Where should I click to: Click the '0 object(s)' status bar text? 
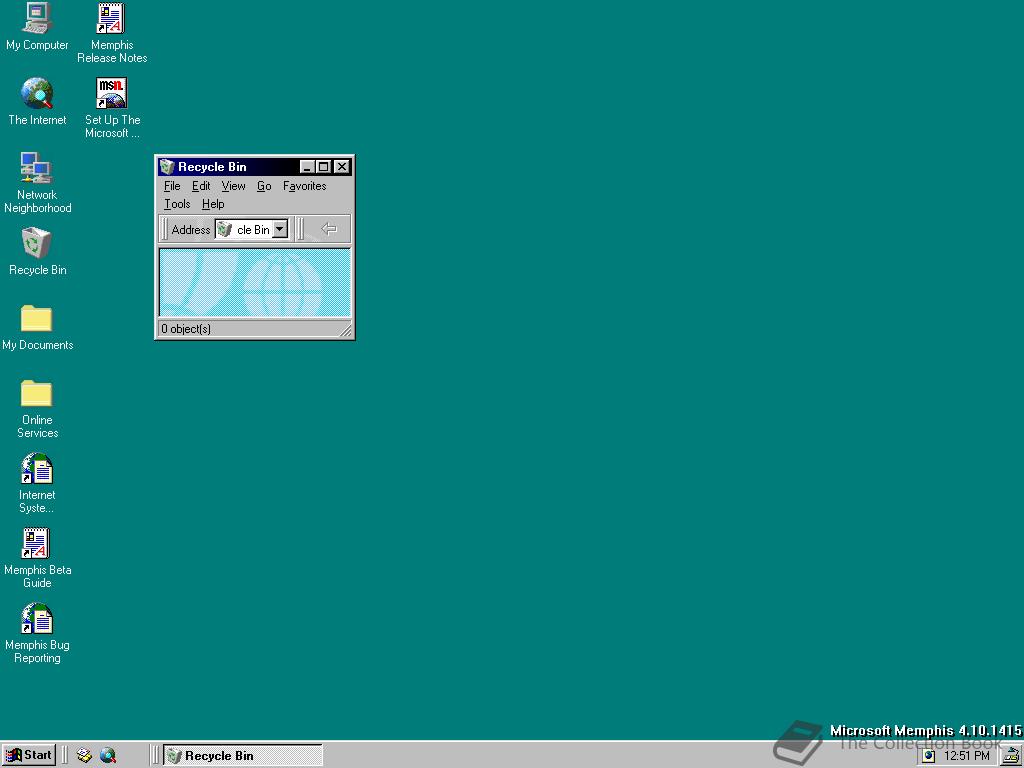186,328
